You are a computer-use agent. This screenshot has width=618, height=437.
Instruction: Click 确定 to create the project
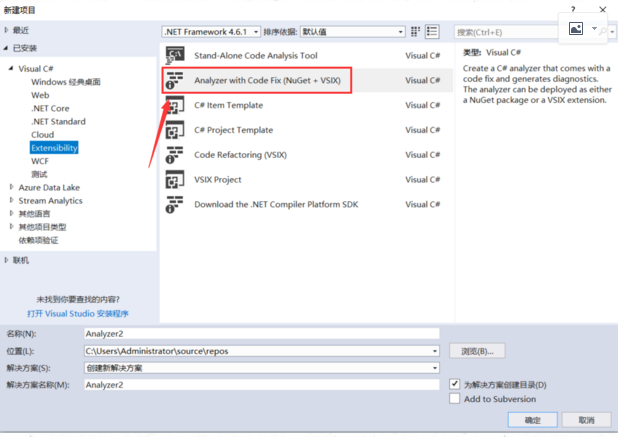pos(532,420)
